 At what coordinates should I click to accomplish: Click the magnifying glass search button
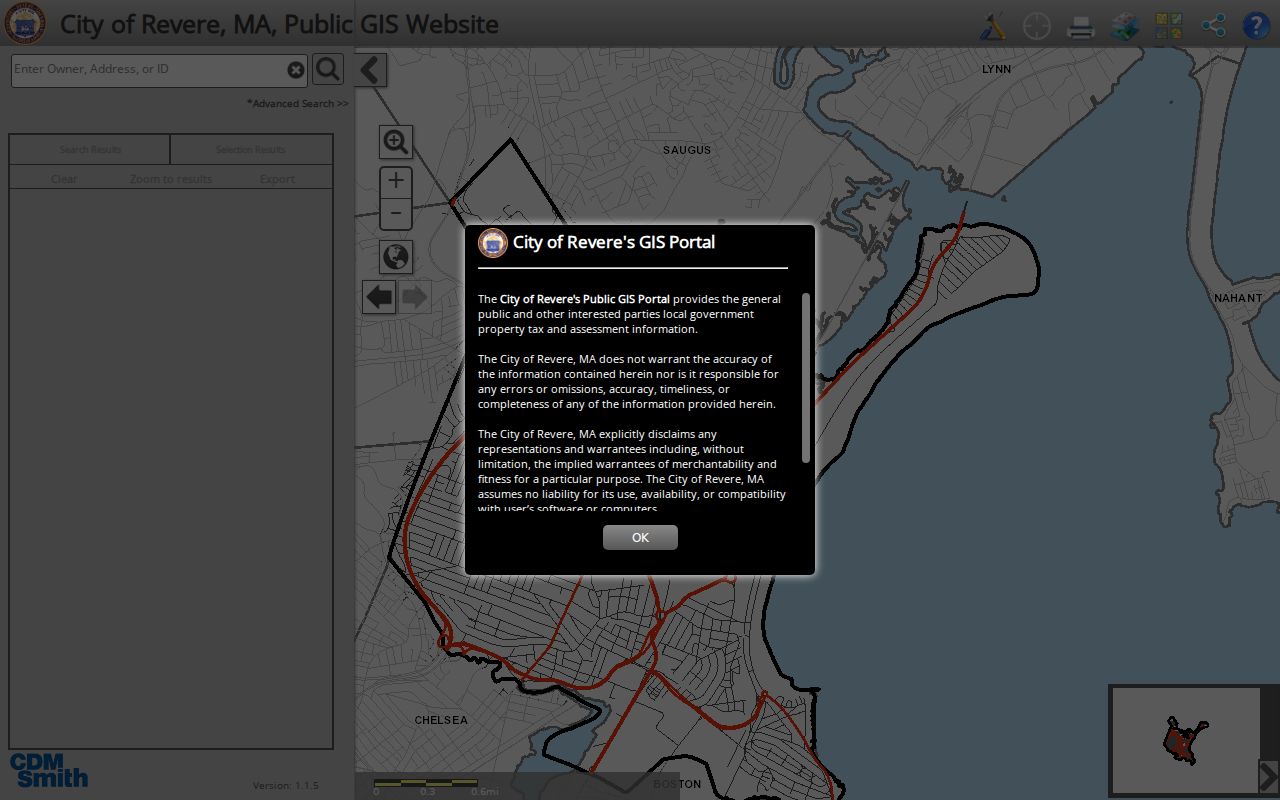pos(328,69)
